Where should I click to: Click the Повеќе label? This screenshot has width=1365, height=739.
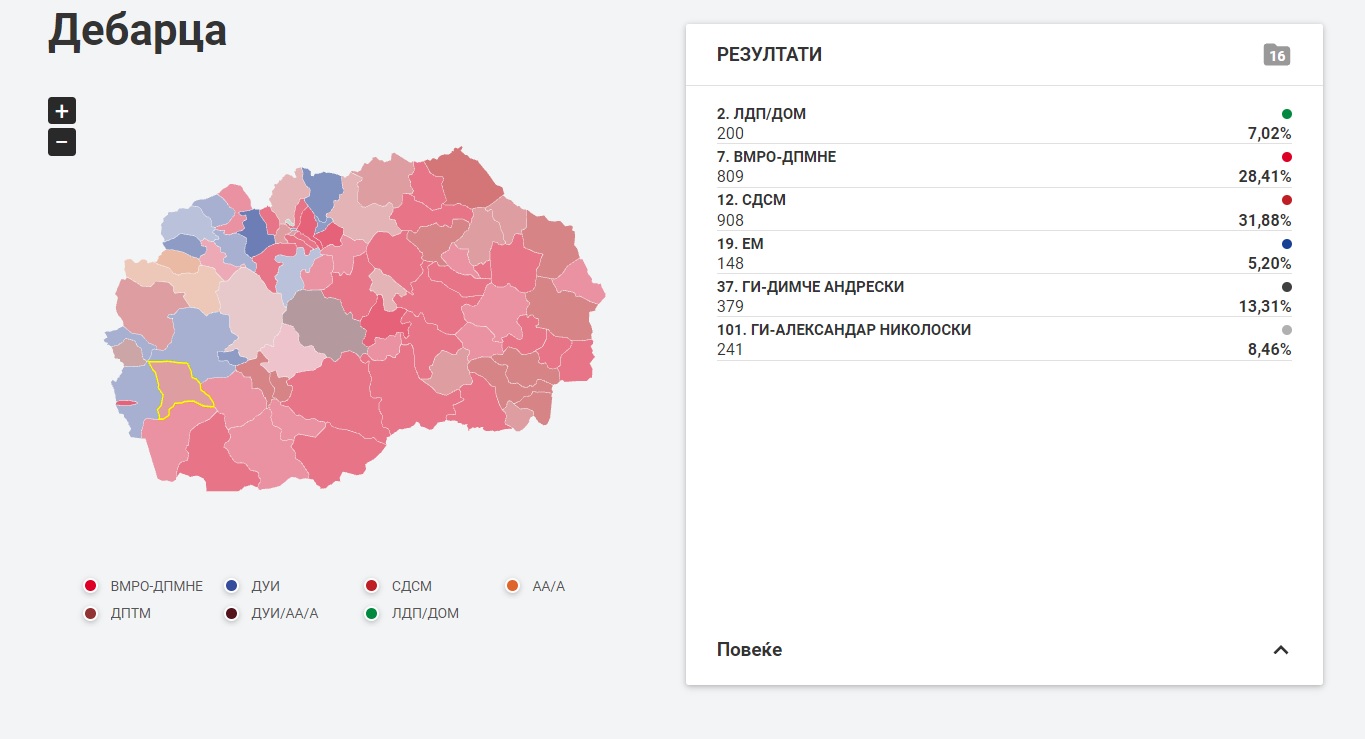pos(749,650)
